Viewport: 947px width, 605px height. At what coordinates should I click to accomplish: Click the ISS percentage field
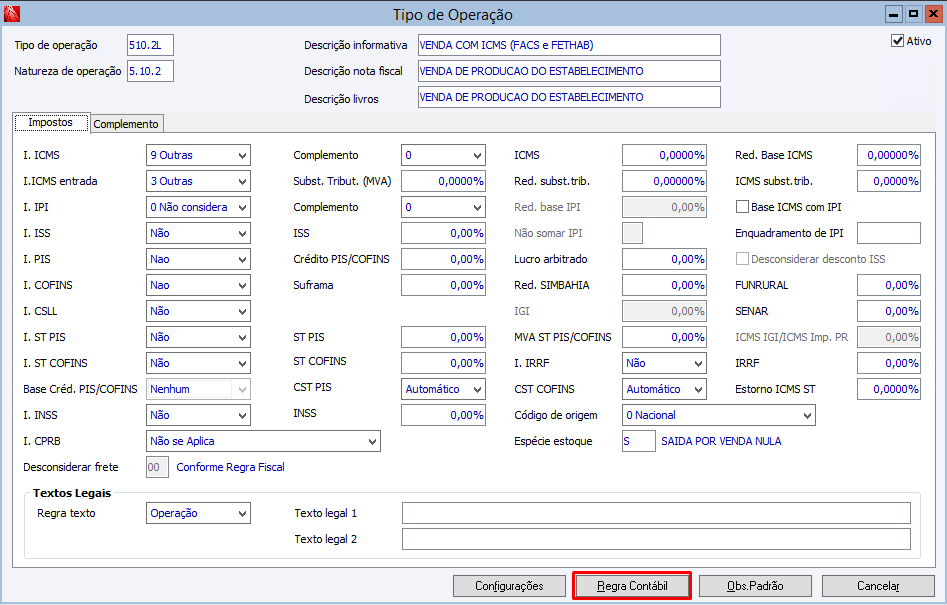point(443,233)
